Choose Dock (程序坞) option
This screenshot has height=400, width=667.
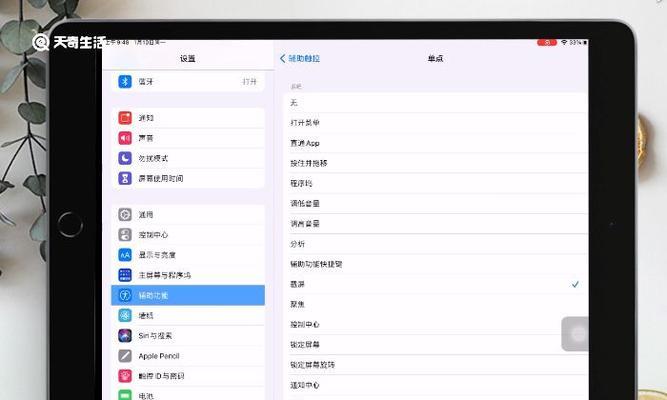coord(436,183)
